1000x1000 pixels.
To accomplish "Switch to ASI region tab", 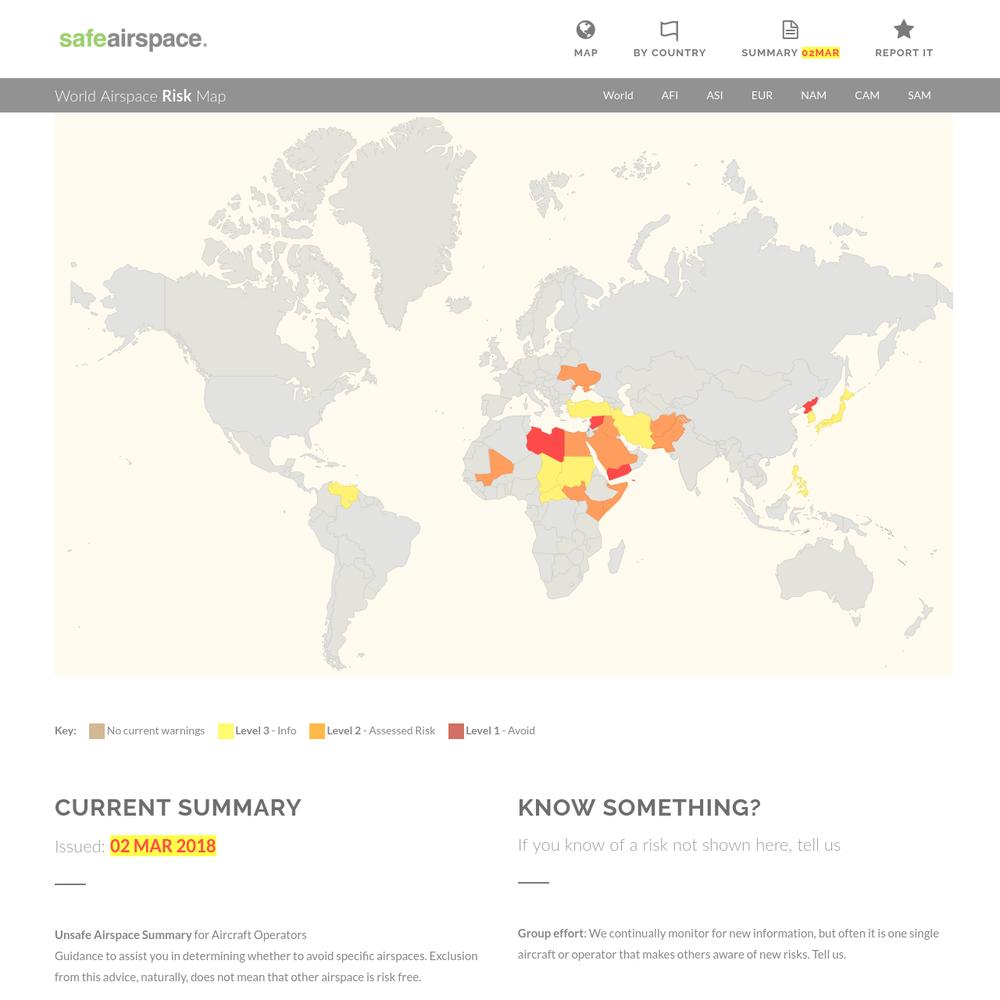I will click(x=715, y=96).
